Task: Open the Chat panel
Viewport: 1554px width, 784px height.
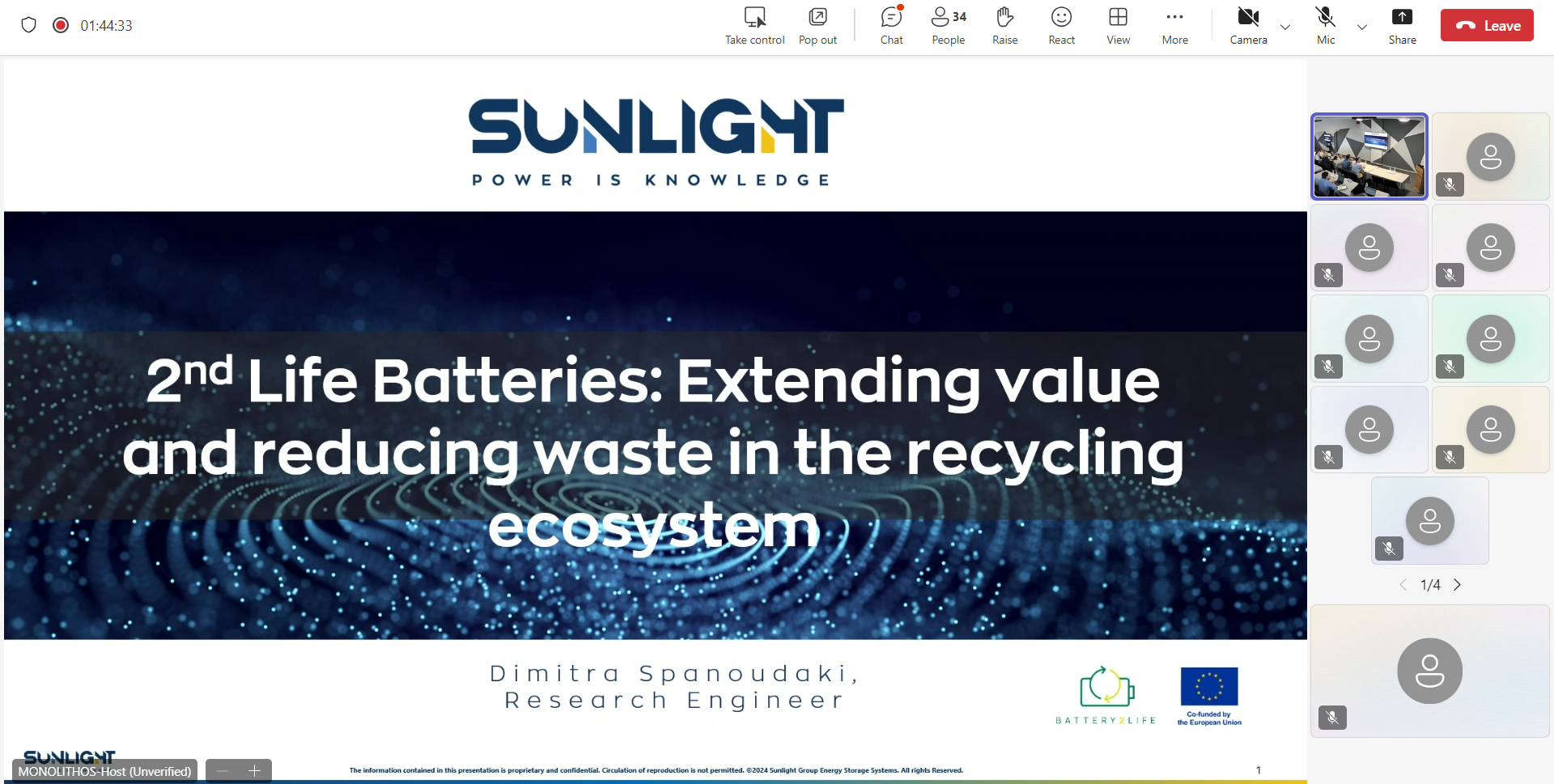Action: (x=891, y=26)
